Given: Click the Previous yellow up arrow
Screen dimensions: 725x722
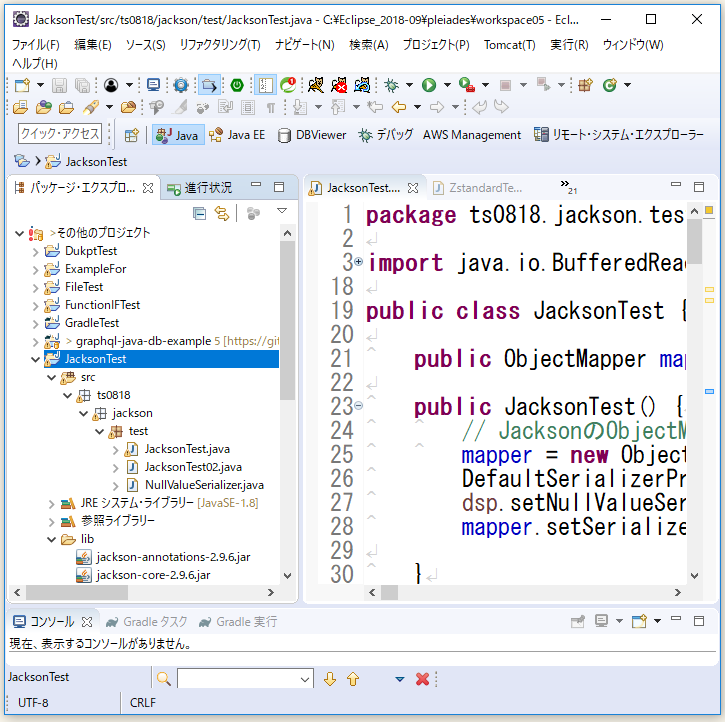Looking at the screenshot, I should pos(353,679).
